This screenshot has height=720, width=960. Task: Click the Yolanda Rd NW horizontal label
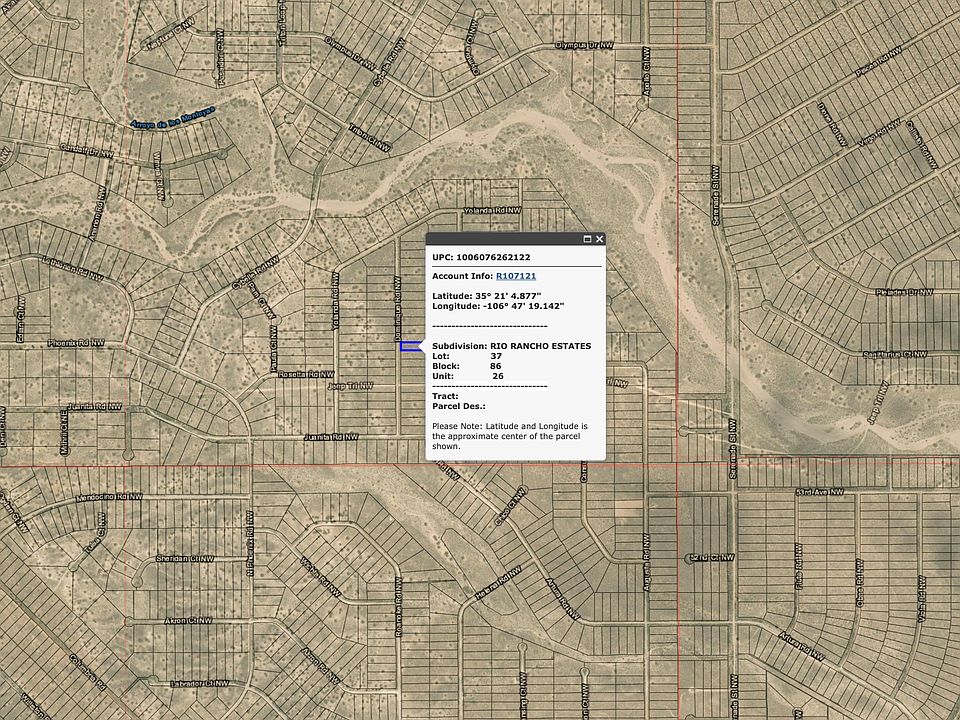click(x=486, y=211)
